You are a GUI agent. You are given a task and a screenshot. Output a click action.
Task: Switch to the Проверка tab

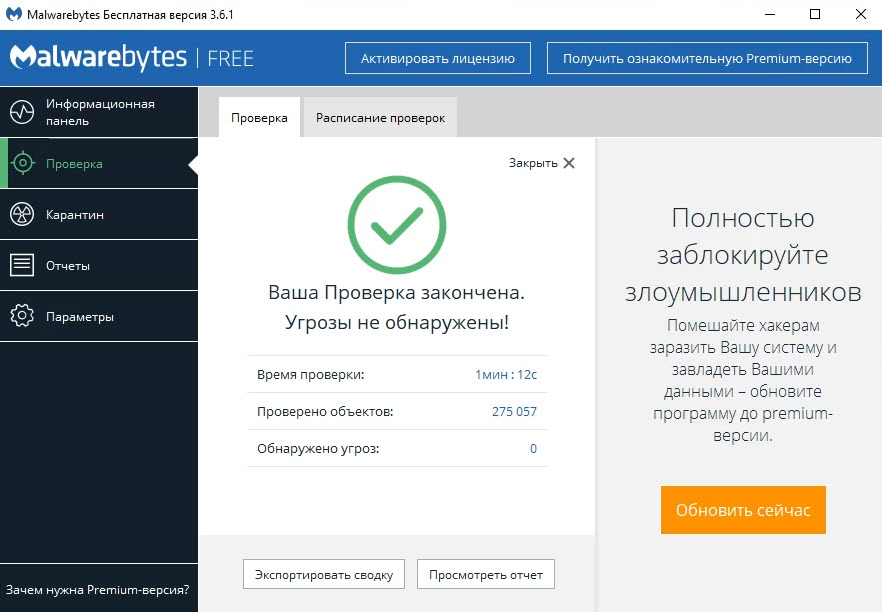click(259, 118)
